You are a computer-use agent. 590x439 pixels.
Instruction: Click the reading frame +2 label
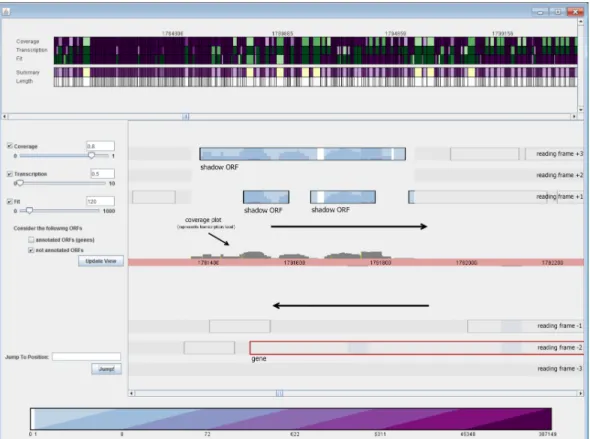point(560,175)
